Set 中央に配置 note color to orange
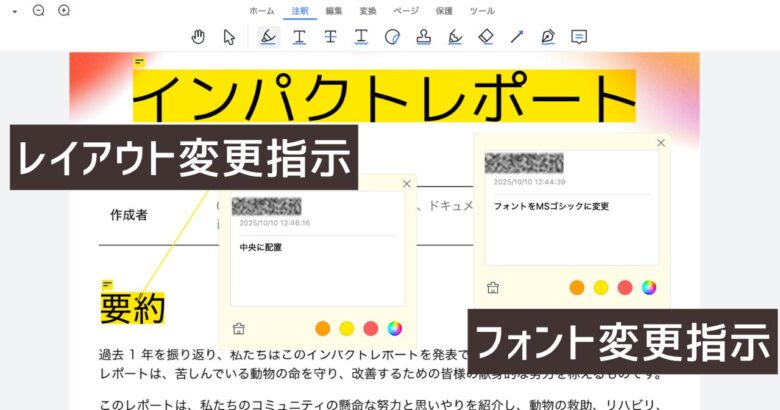 [322, 328]
